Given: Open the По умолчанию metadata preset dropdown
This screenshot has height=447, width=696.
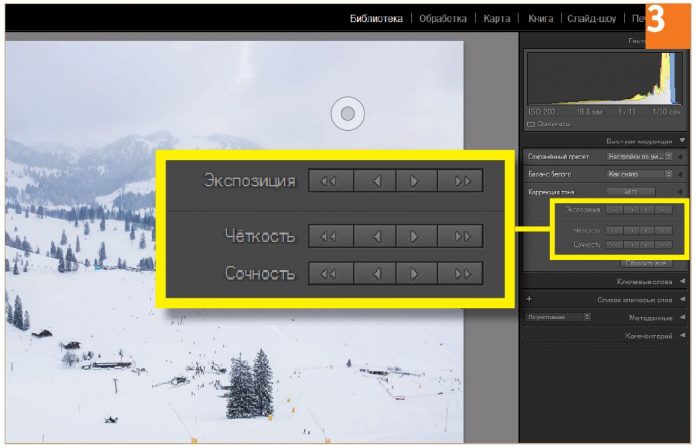Looking at the screenshot, I should pyautogui.click(x=558, y=317).
